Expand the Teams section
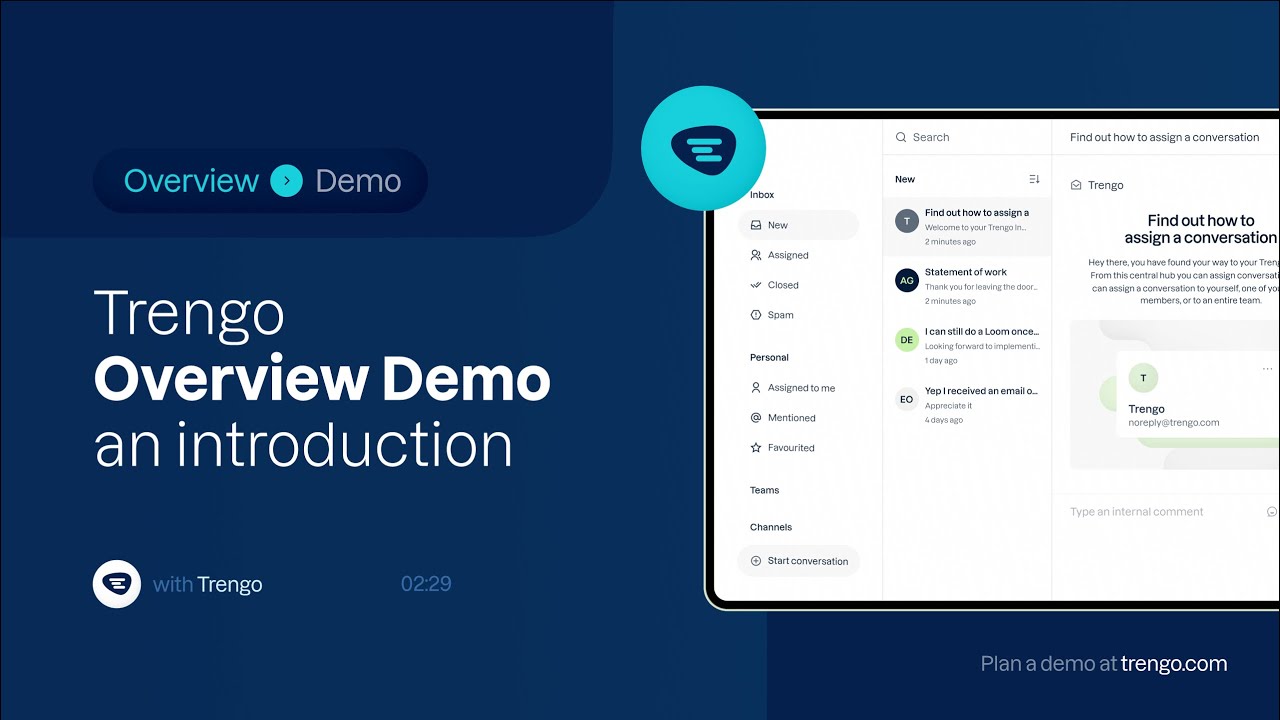Image resolution: width=1280 pixels, height=720 pixels. (x=765, y=490)
